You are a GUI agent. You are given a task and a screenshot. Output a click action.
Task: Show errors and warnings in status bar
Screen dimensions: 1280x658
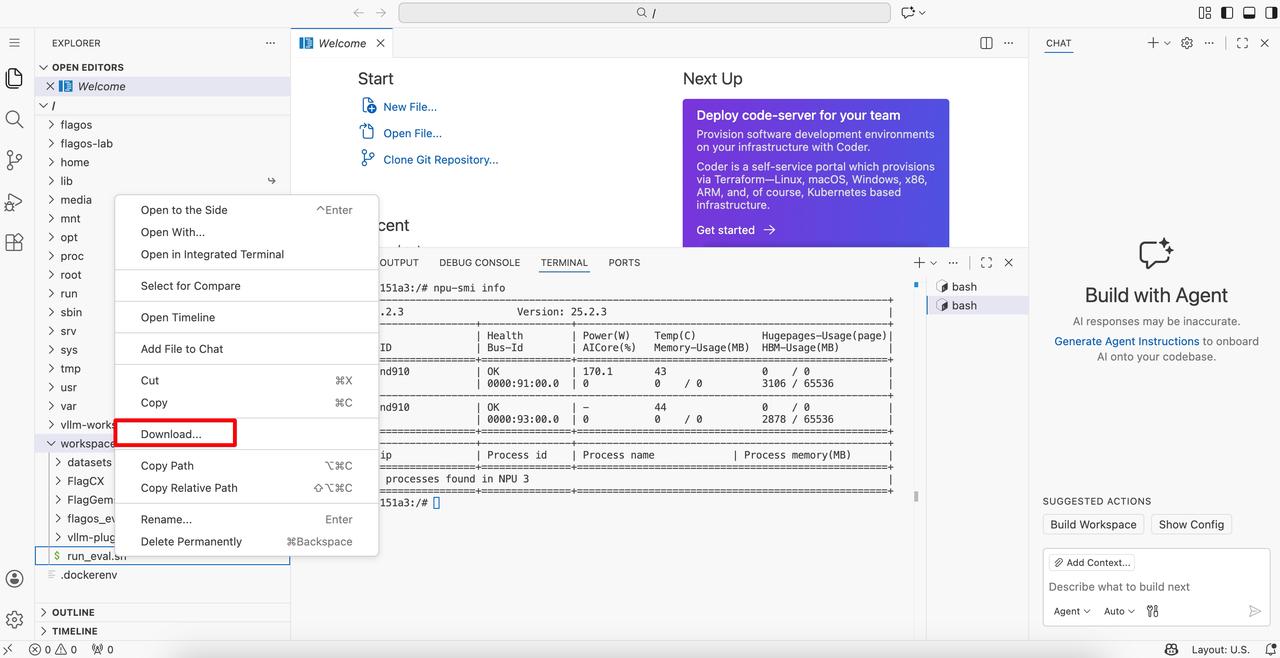pos(53,649)
